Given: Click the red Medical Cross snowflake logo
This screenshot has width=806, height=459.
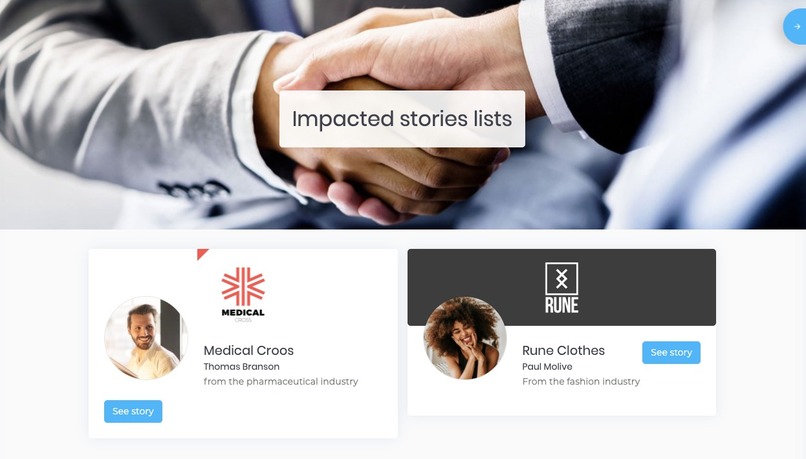Looking at the screenshot, I should click(243, 286).
